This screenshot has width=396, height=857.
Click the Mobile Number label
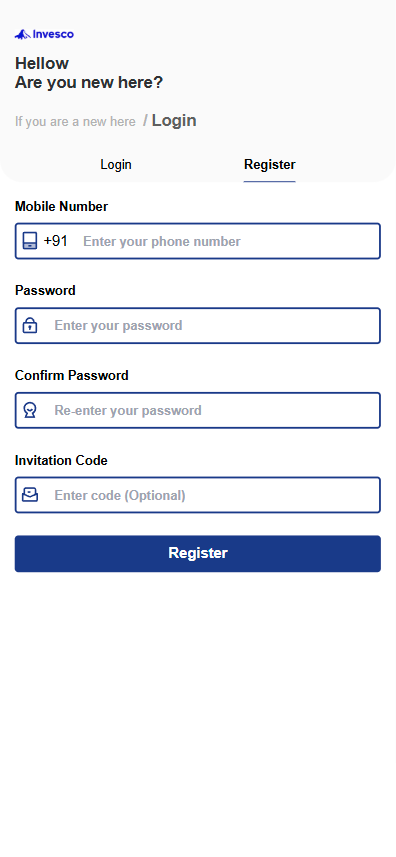[61, 207]
